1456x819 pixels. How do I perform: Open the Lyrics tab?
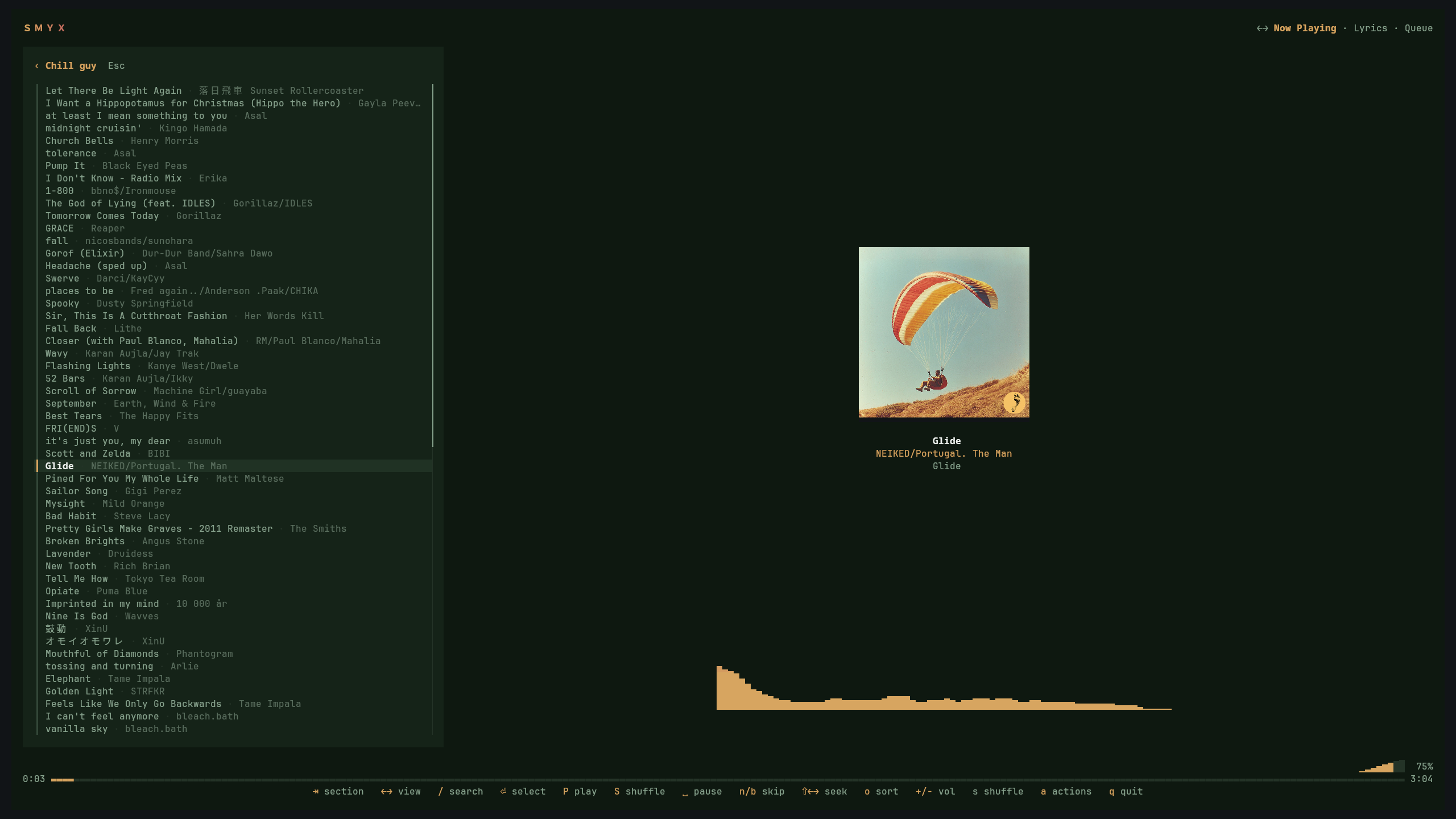[x=1370, y=28]
